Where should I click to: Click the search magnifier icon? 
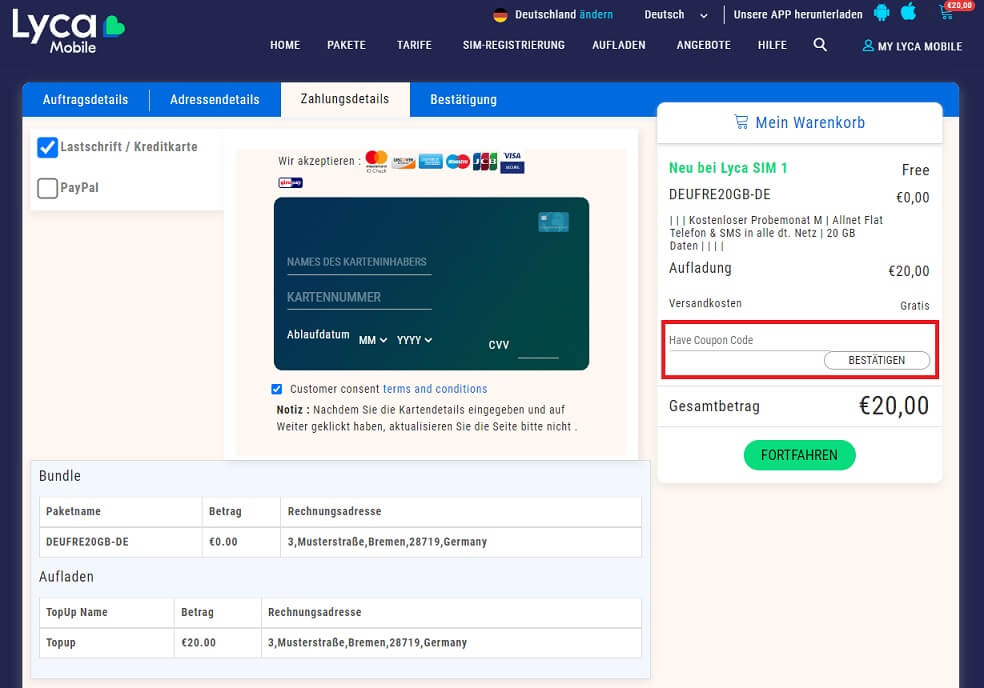tap(820, 45)
